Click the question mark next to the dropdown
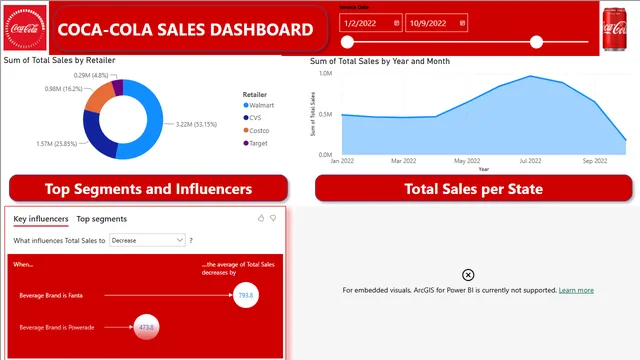Image resolution: width=640 pixels, height=360 pixels. pyautogui.click(x=191, y=240)
